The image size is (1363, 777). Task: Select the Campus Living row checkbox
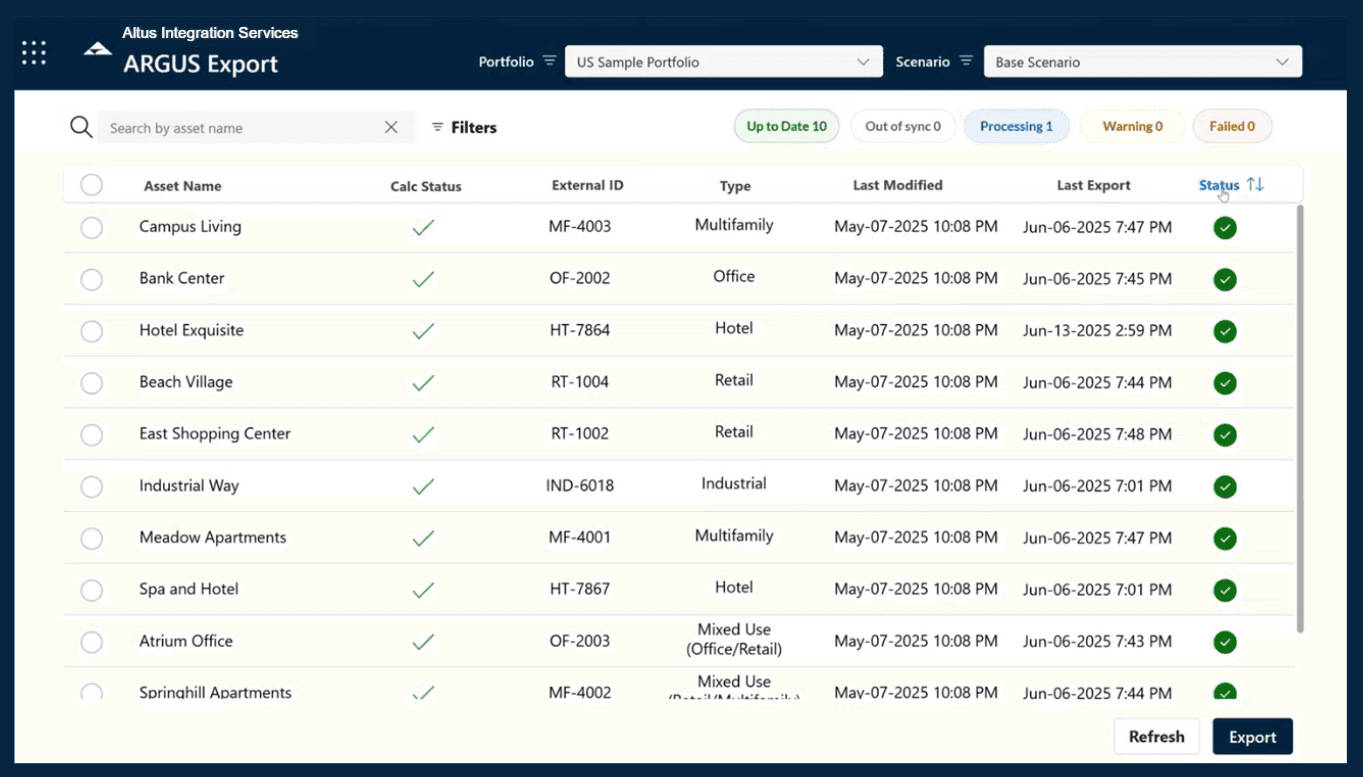tap(91, 228)
